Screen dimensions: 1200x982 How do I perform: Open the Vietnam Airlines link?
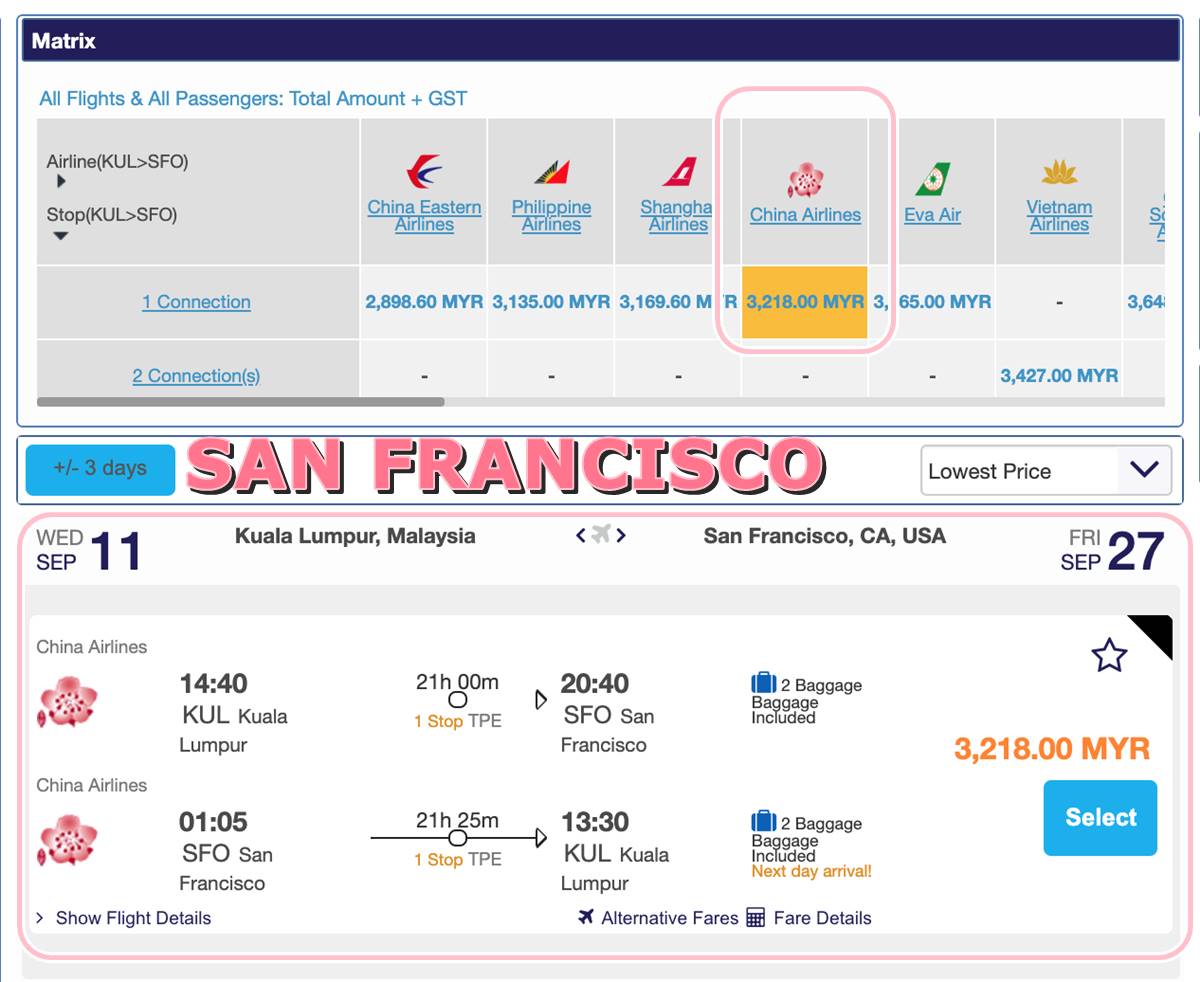[1059, 216]
